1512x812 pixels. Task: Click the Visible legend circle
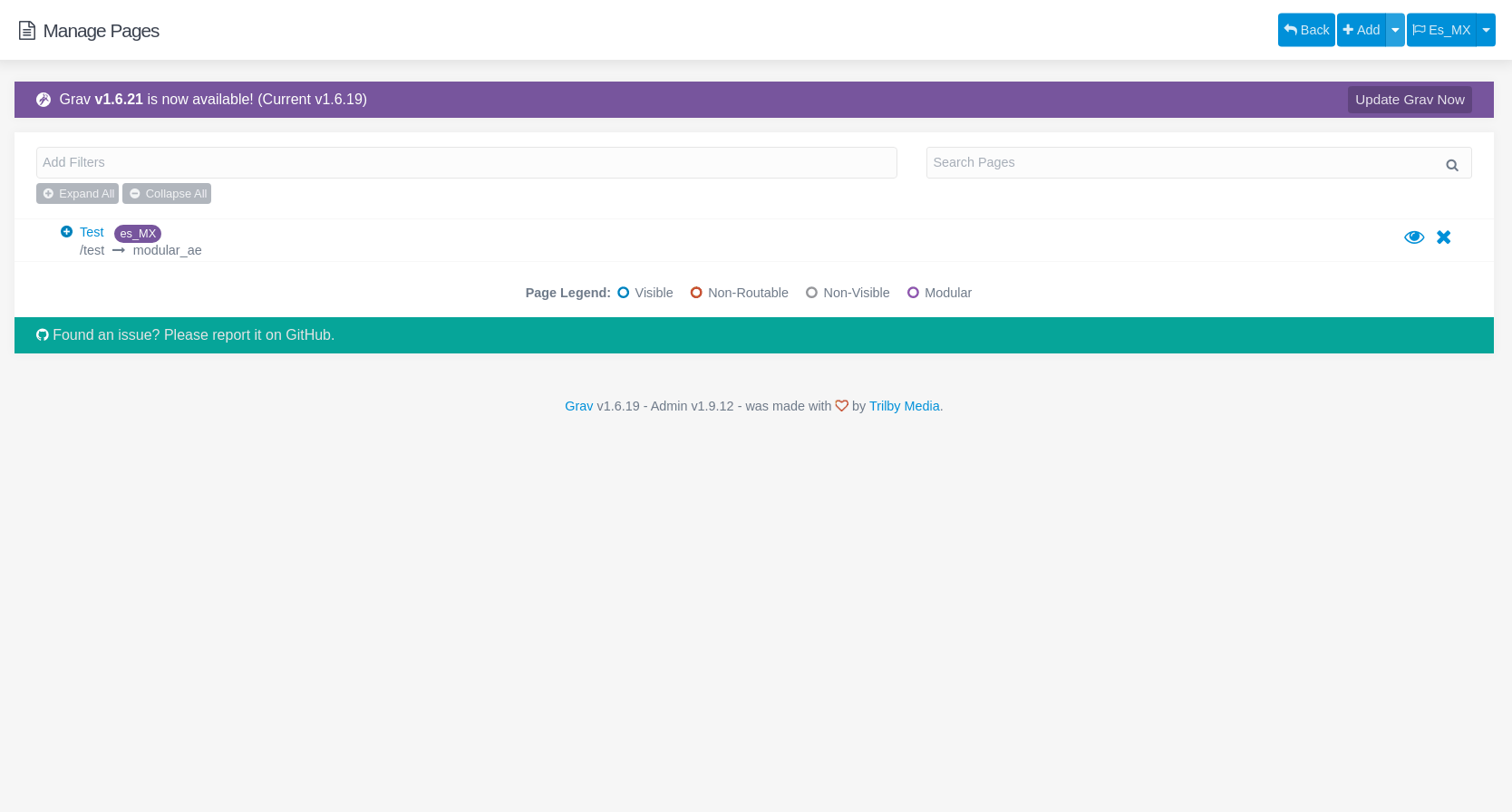coord(624,293)
